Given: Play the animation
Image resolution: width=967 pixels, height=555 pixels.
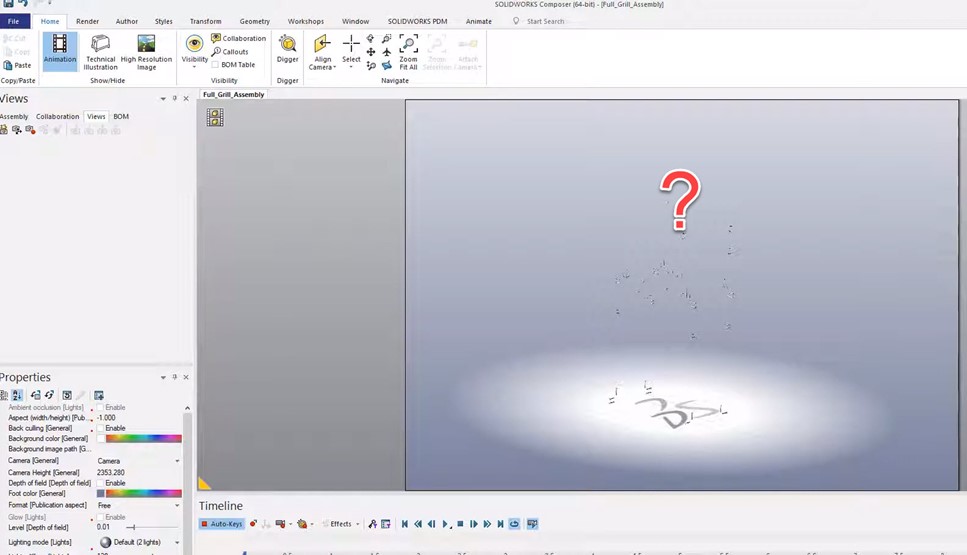Looking at the screenshot, I should (445, 524).
